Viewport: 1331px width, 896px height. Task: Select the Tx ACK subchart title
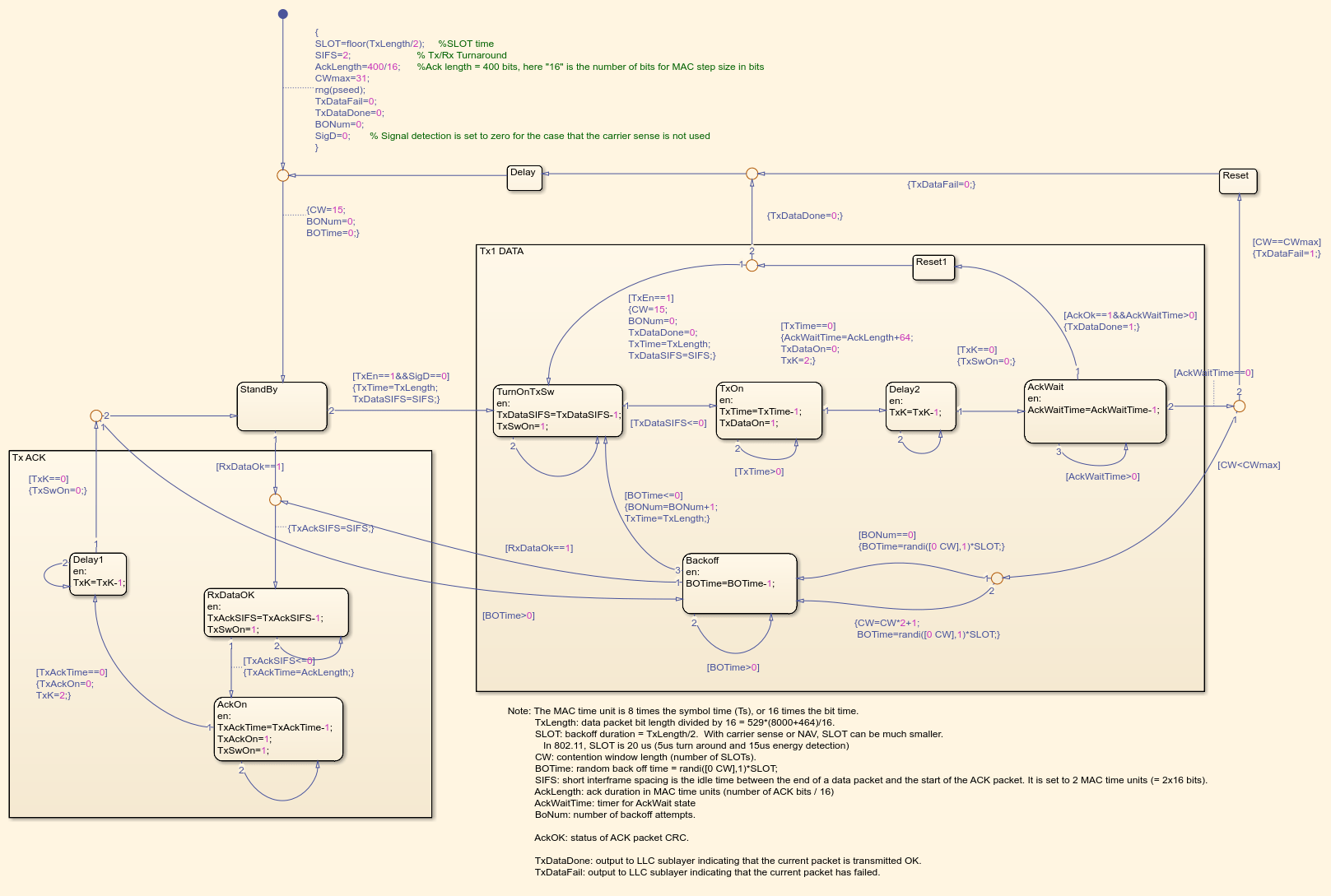click(x=29, y=457)
